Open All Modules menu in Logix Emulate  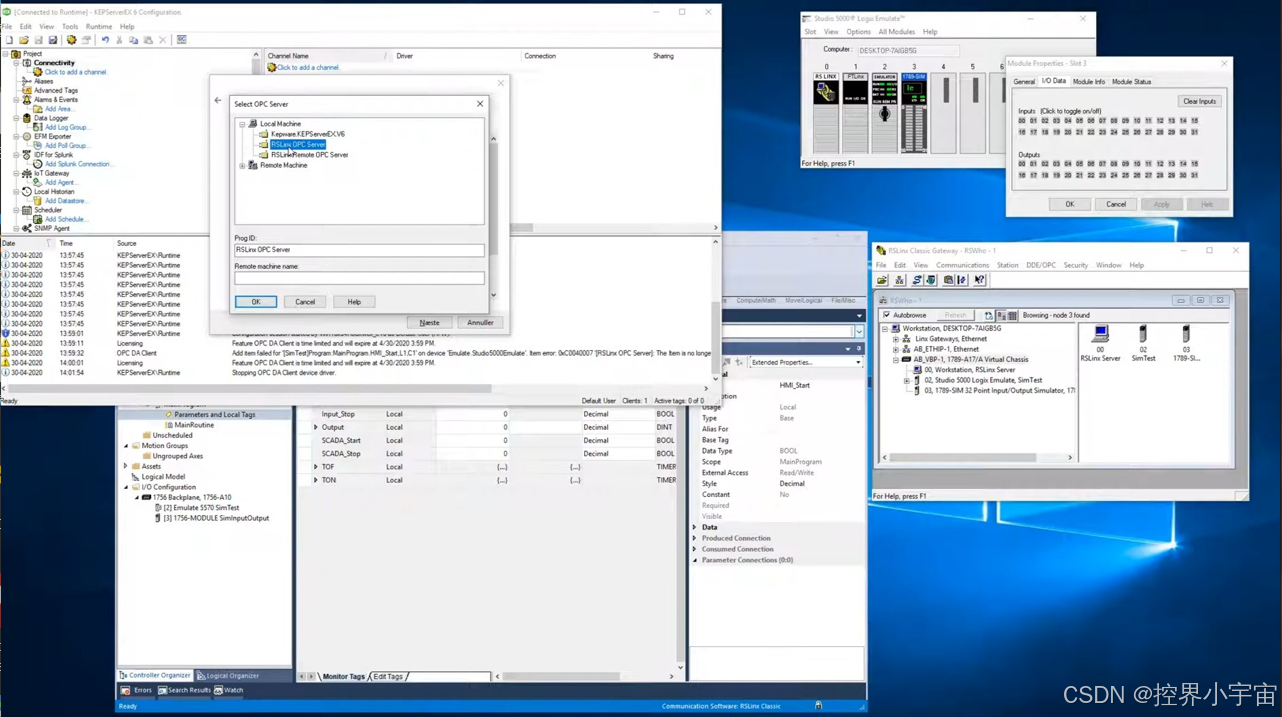point(897,32)
